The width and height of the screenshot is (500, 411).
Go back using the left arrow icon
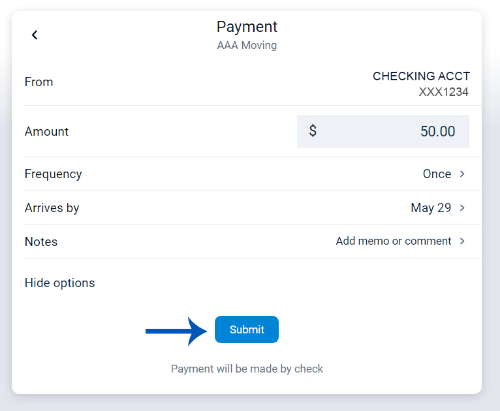(x=34, y=35)
